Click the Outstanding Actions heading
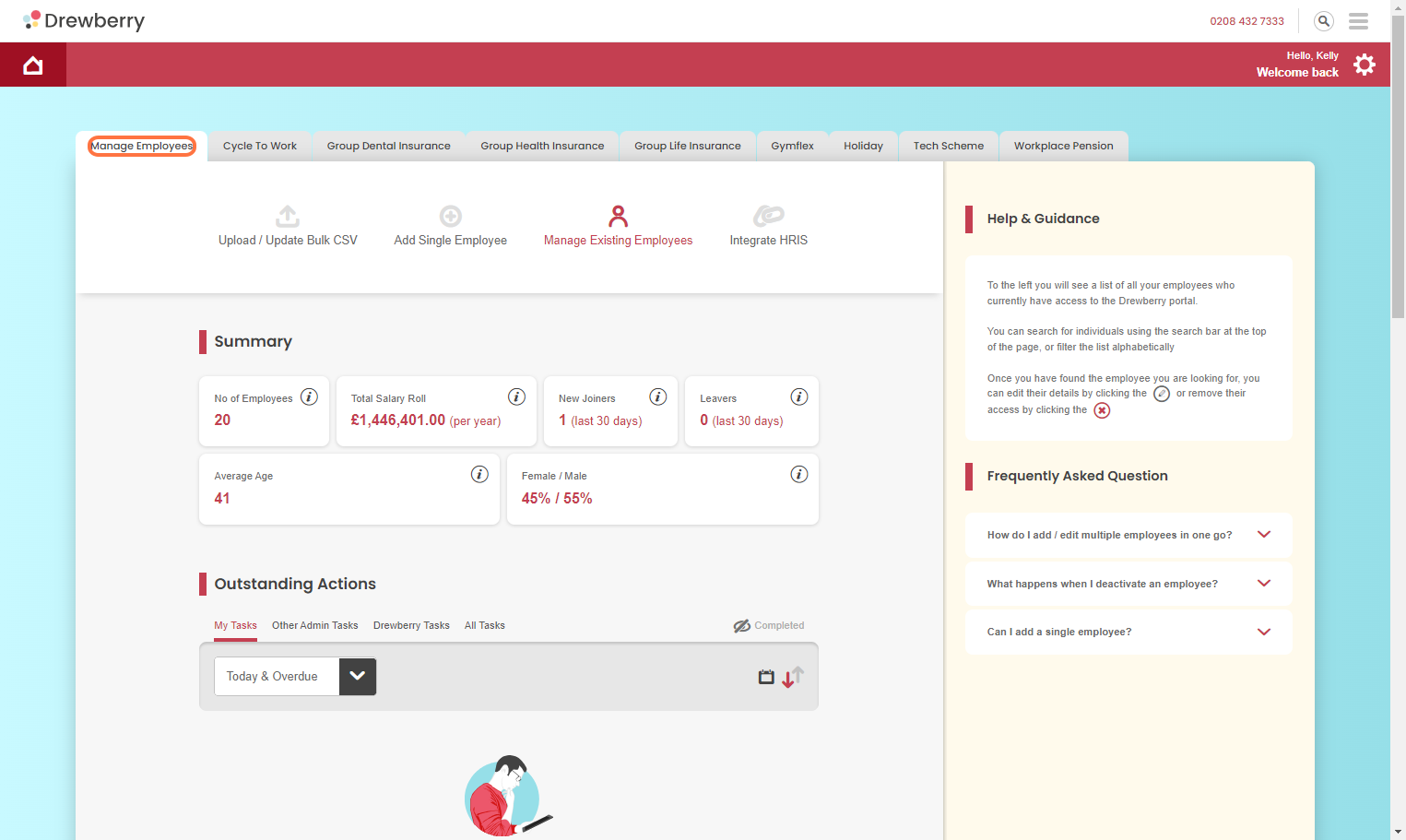The width and height of the screenshot is (1406, 840). pos(295,584)
